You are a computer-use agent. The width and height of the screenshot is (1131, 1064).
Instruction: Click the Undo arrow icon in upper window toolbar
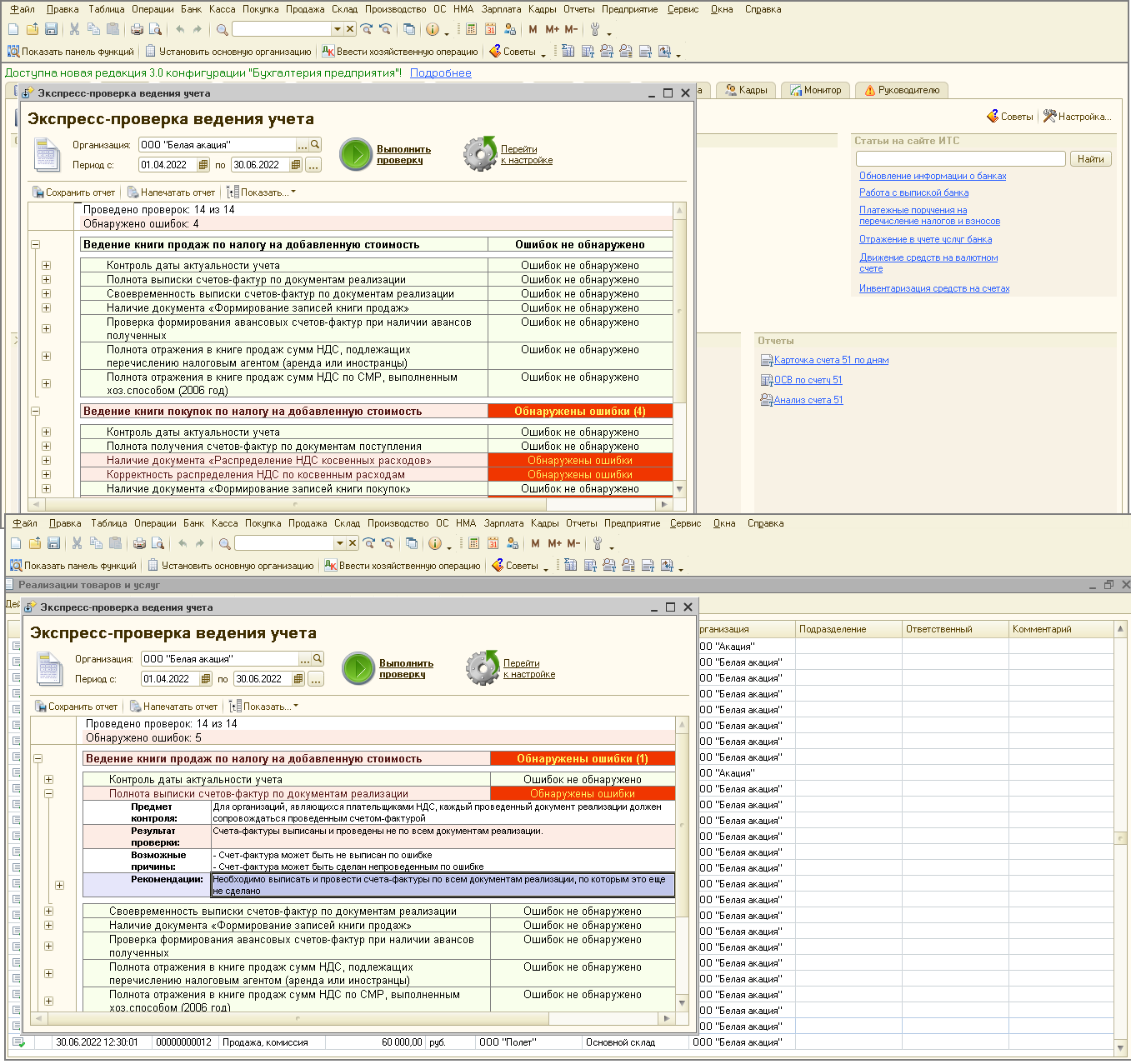(x=180, y=29)
